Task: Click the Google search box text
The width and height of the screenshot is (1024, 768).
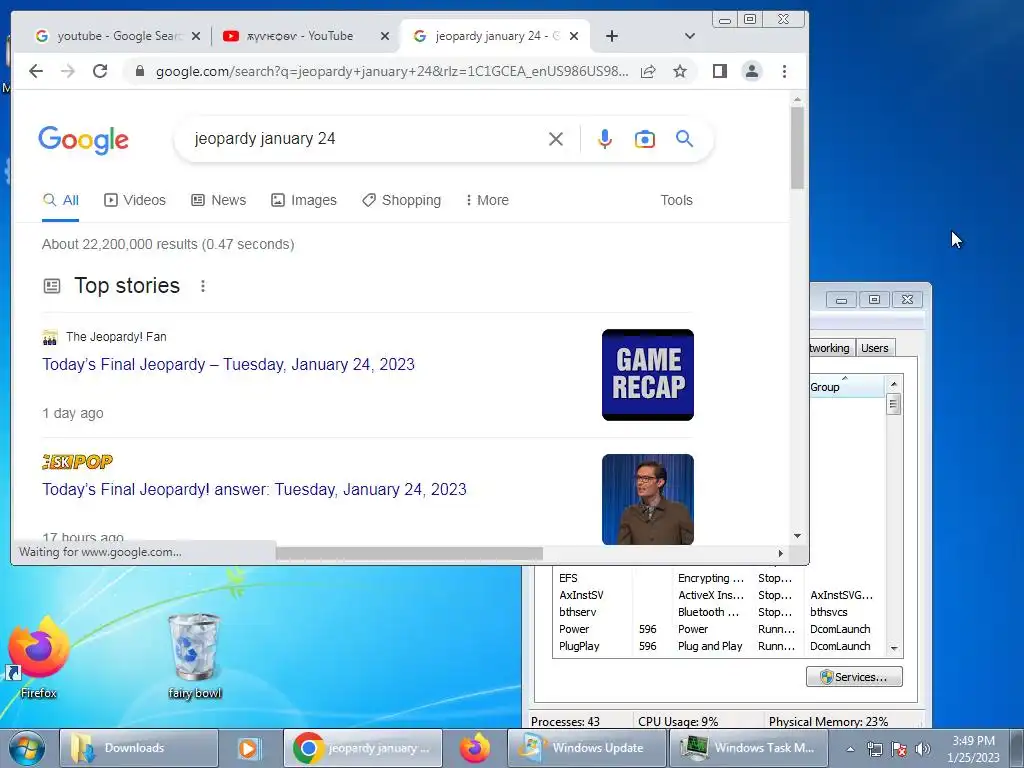Action: (264, 138)
